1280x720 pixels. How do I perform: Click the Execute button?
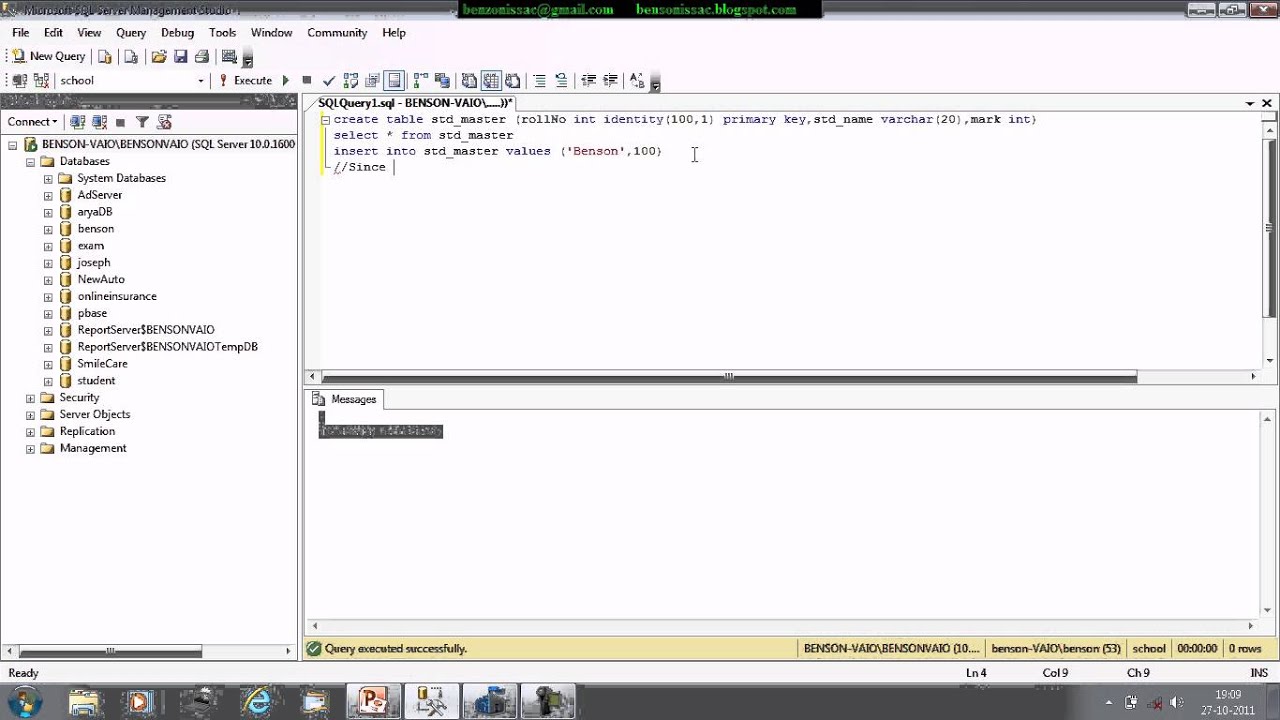click(x=245, y=81)
